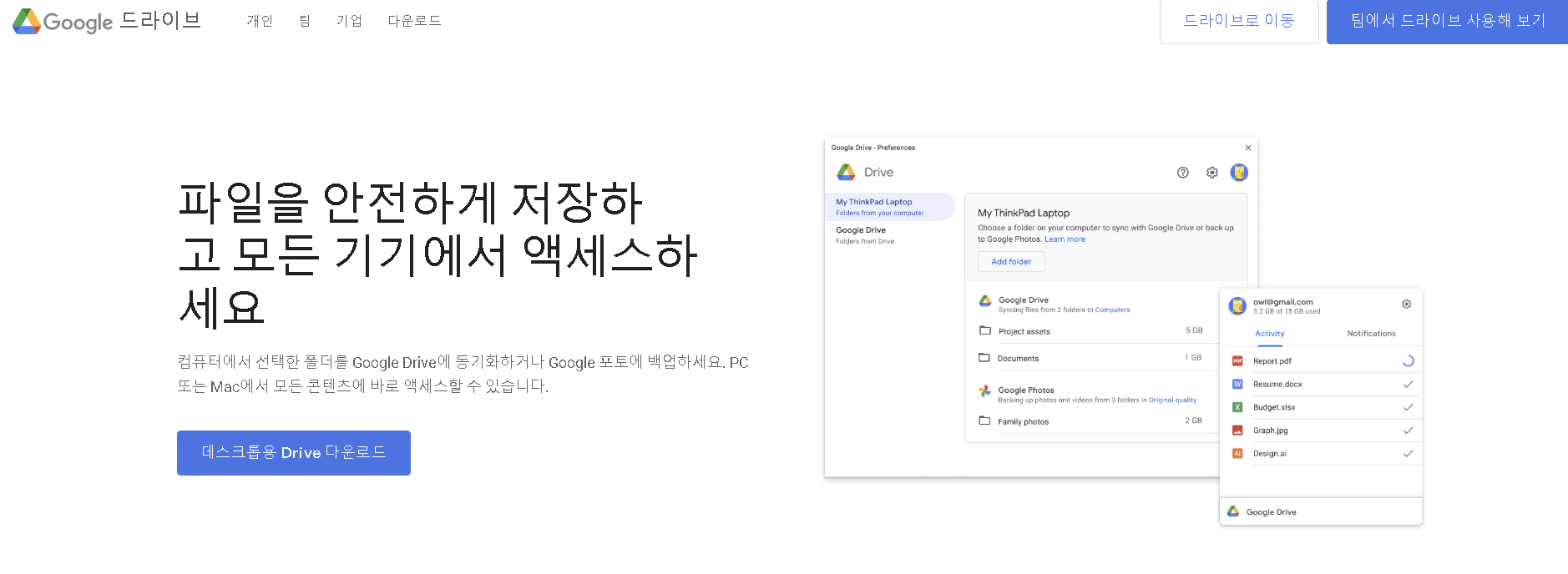Click the Original quality link
This screenshot has height=574, width=1568.
1172,400
